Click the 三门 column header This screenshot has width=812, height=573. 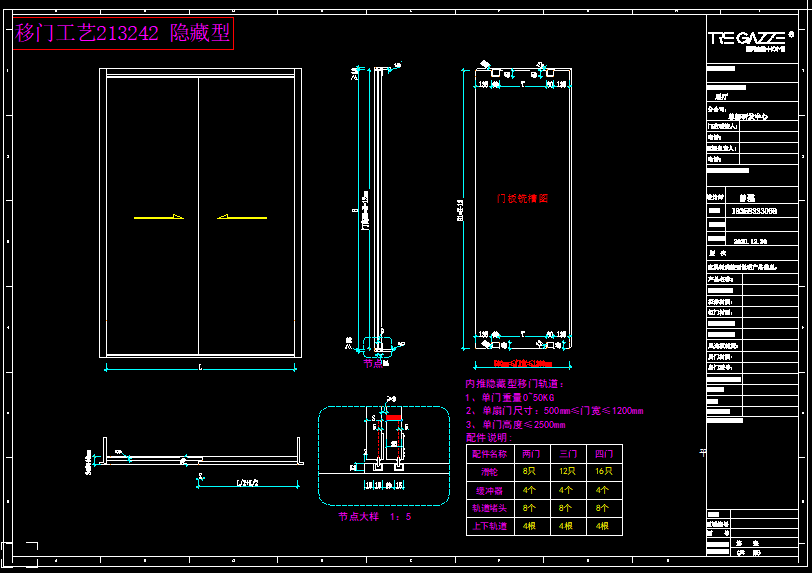tap(568, 454)
